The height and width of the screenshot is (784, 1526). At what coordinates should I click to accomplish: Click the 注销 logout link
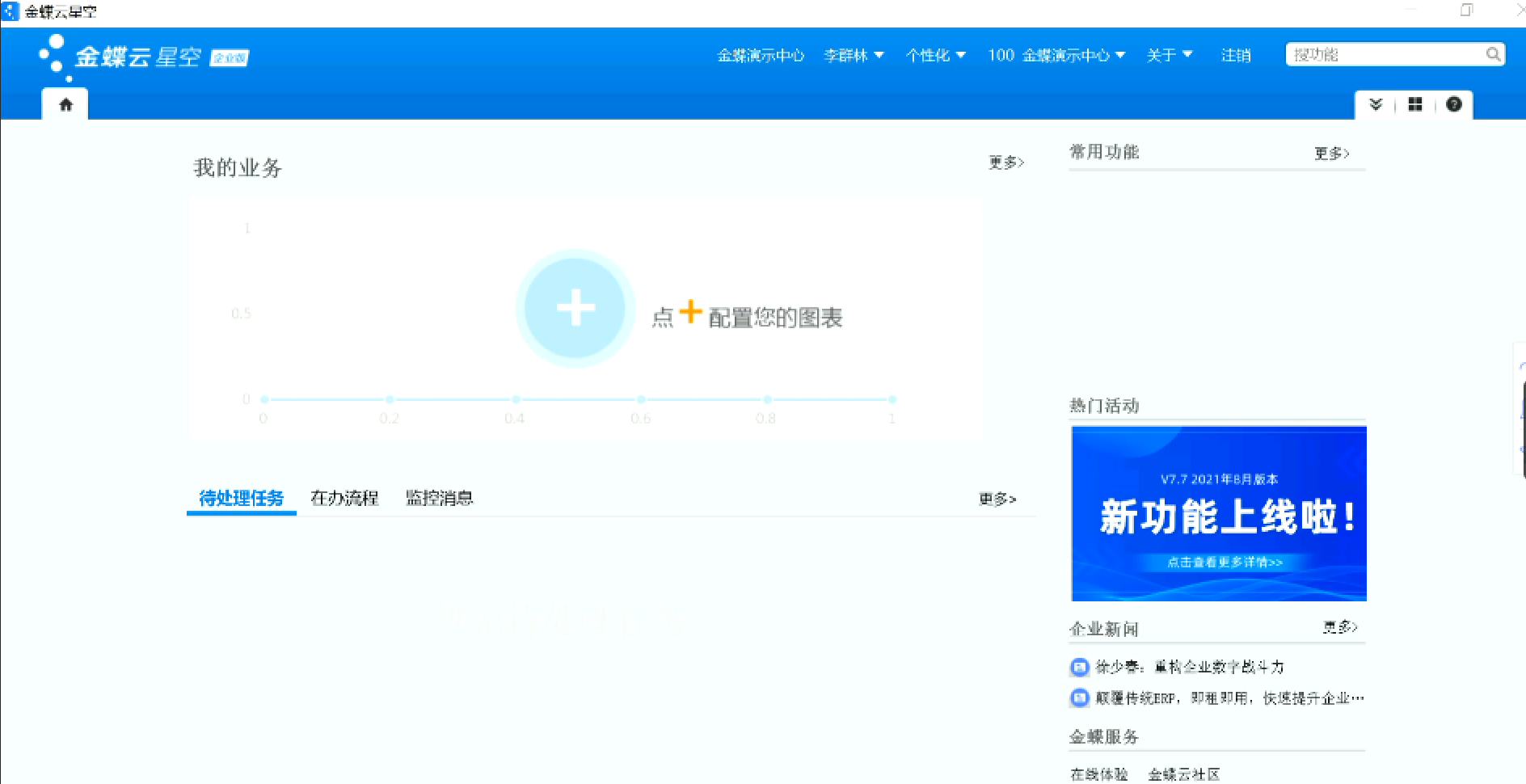(1235, 55)
